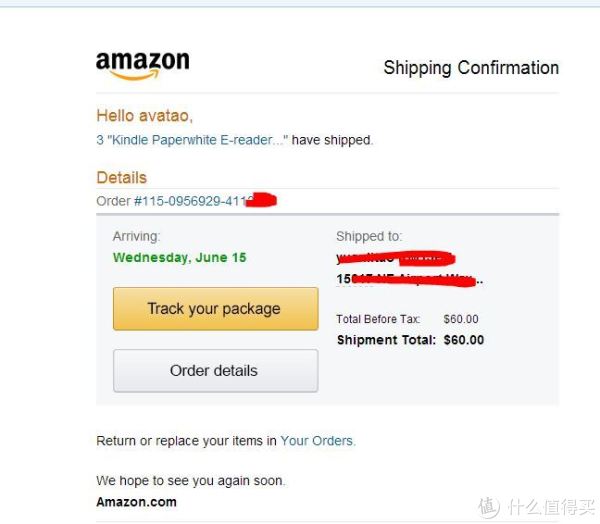Screen dimensions: 600x524
Task: Click the Arriving label
Action: [137, 236]
